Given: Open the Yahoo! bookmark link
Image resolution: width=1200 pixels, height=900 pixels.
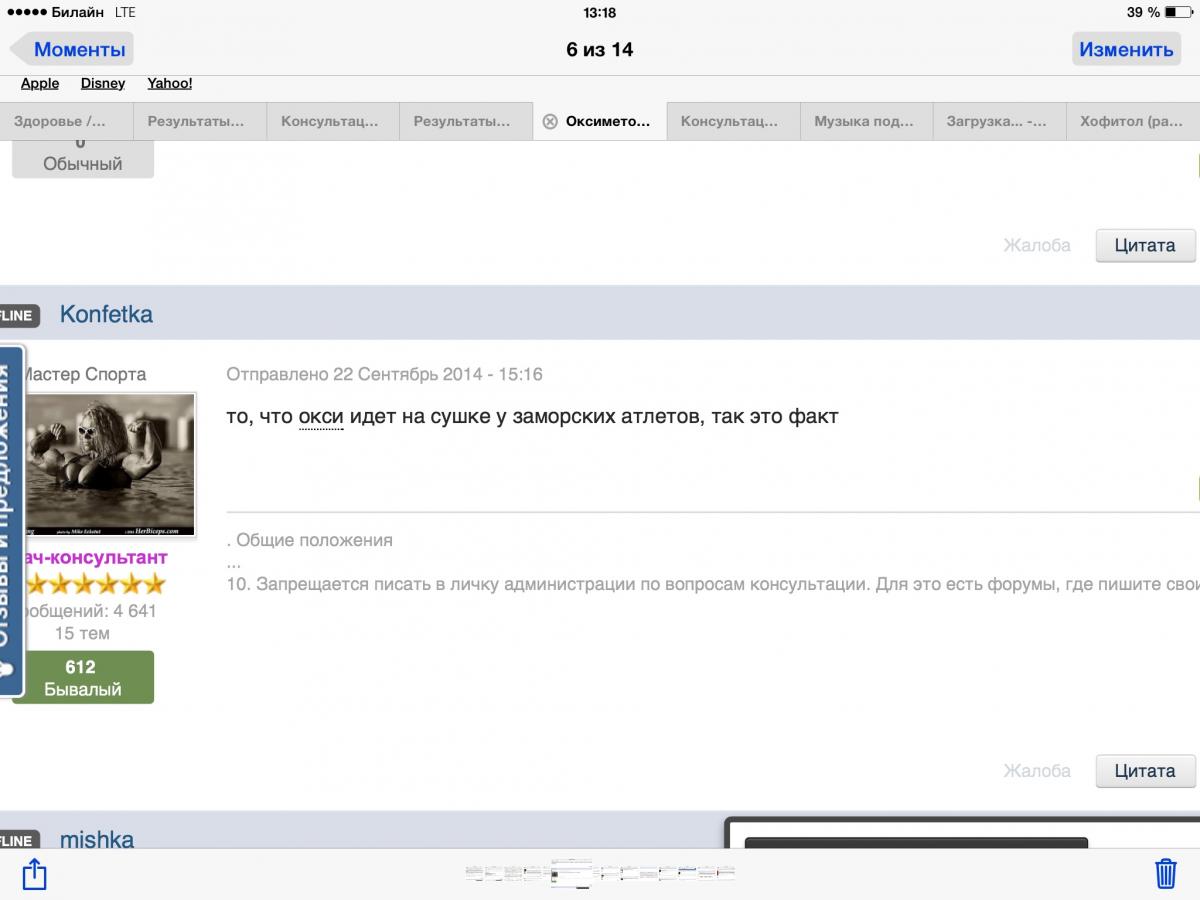Looking at the screenshot, I should (170, 84).
